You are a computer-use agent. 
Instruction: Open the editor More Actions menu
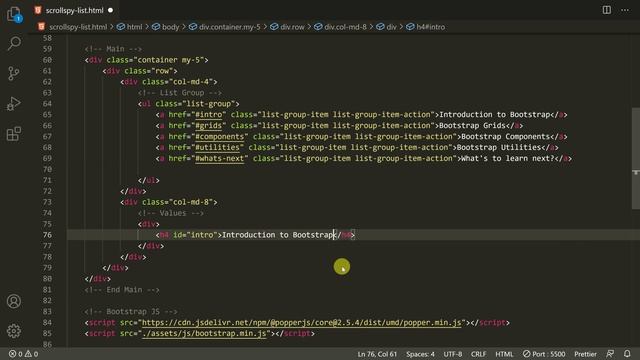pyautogui.click(x=625, y=10)
